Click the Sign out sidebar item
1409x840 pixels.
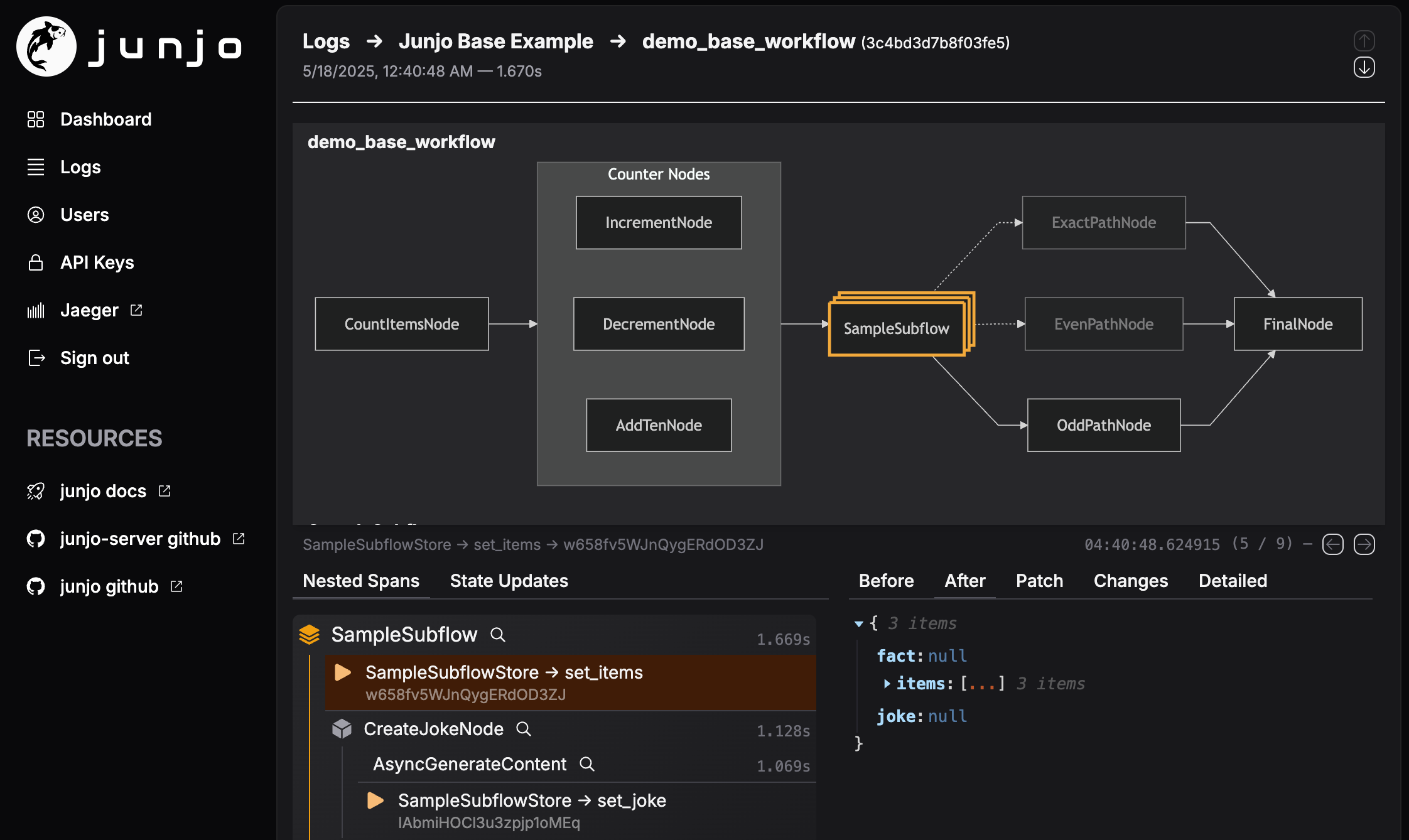tap(94, 358)
